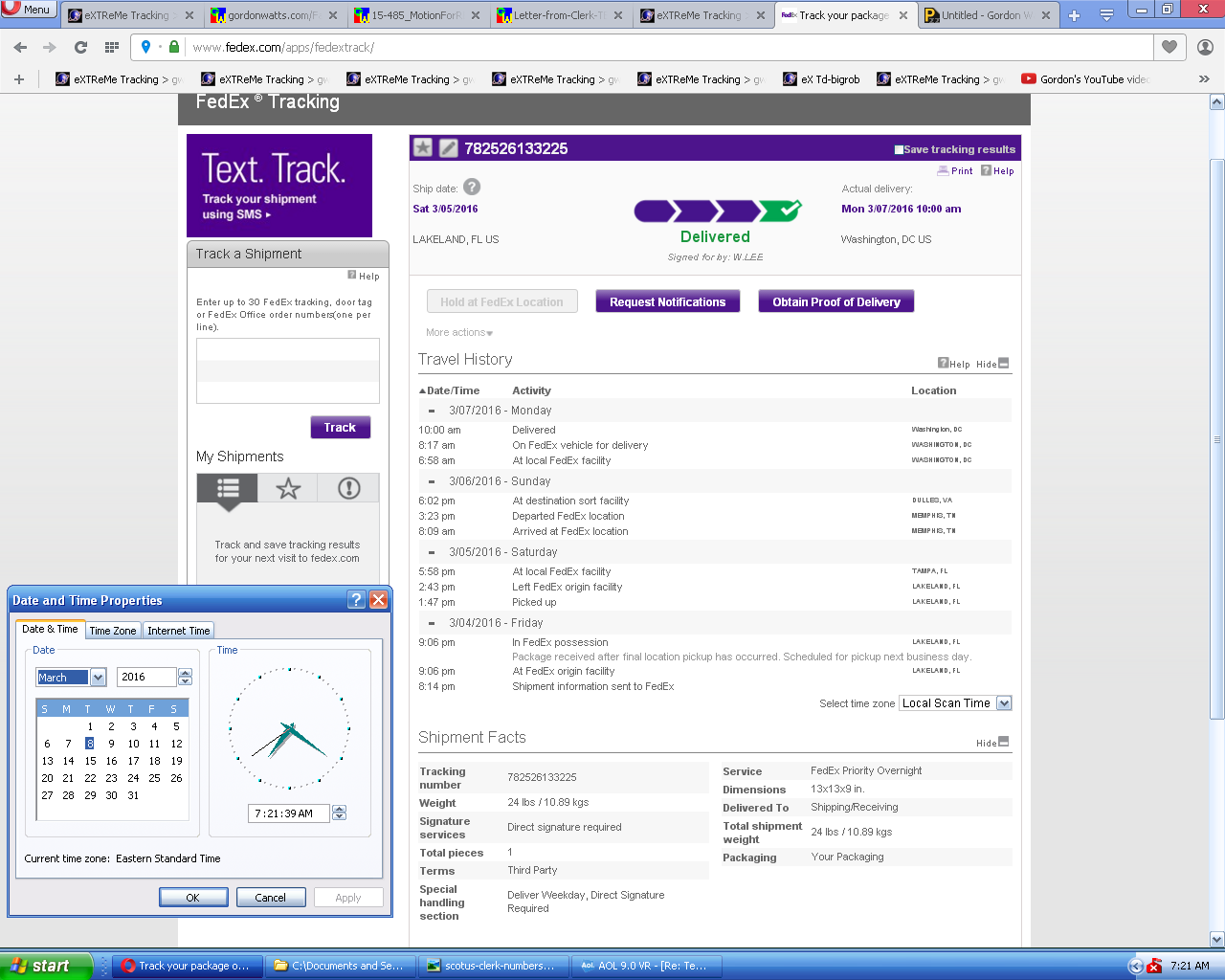Collapse the 3/07/2016 Monday group
The height and width of the screenshot is (980, 1225).
tap(432, 411)
